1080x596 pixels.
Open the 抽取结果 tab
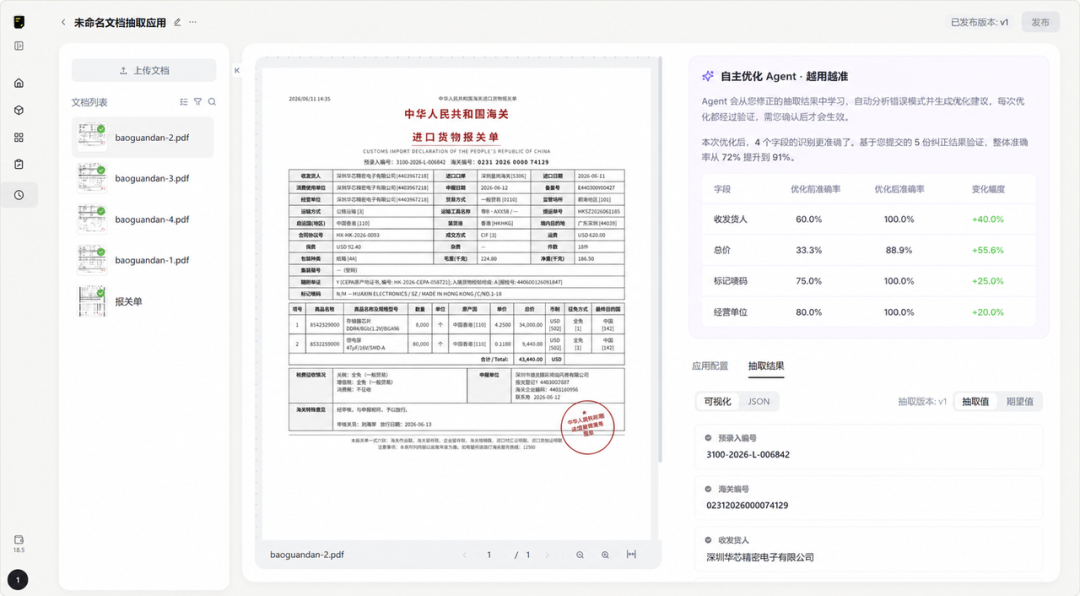766,366
